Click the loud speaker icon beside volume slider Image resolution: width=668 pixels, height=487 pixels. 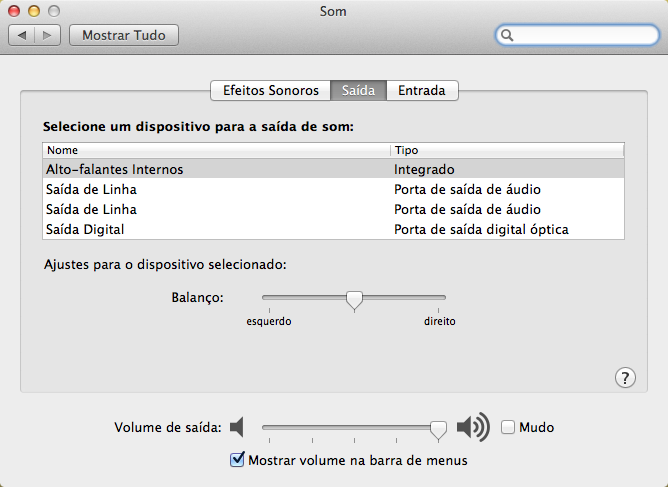pyautogui.click(x=472, y=428)
